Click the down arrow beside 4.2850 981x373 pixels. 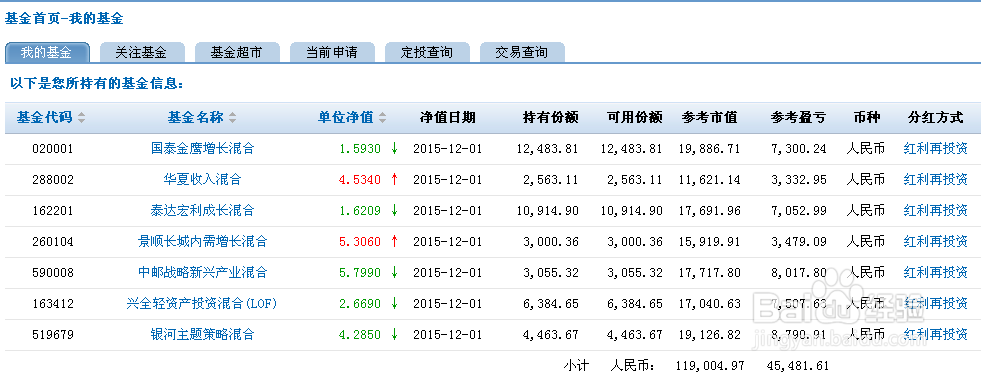coord(395,335)
